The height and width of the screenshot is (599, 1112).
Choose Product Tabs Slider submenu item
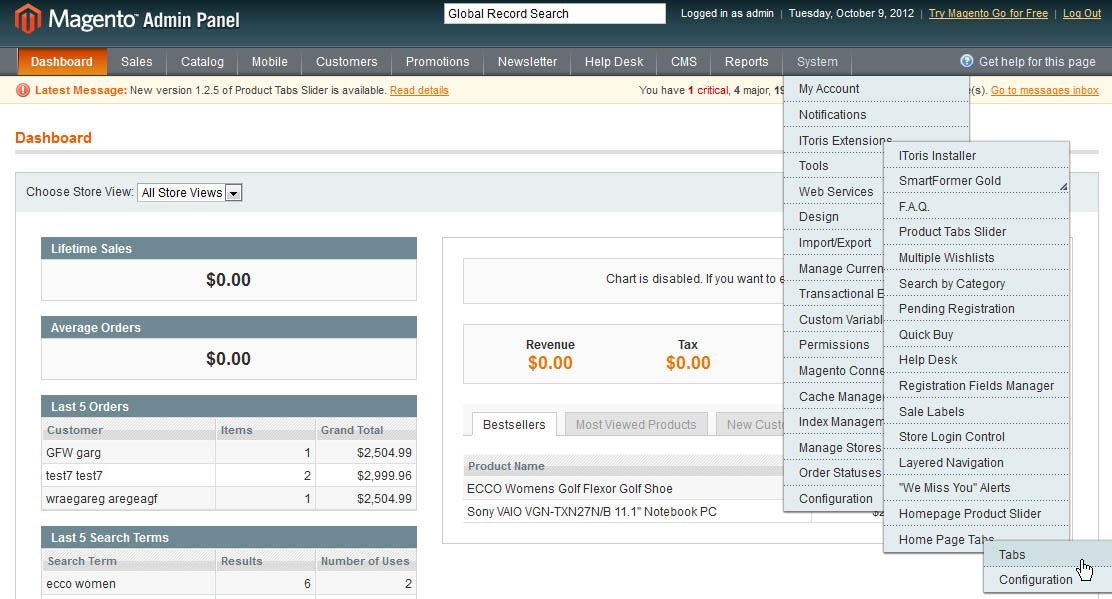pos(976,232)
